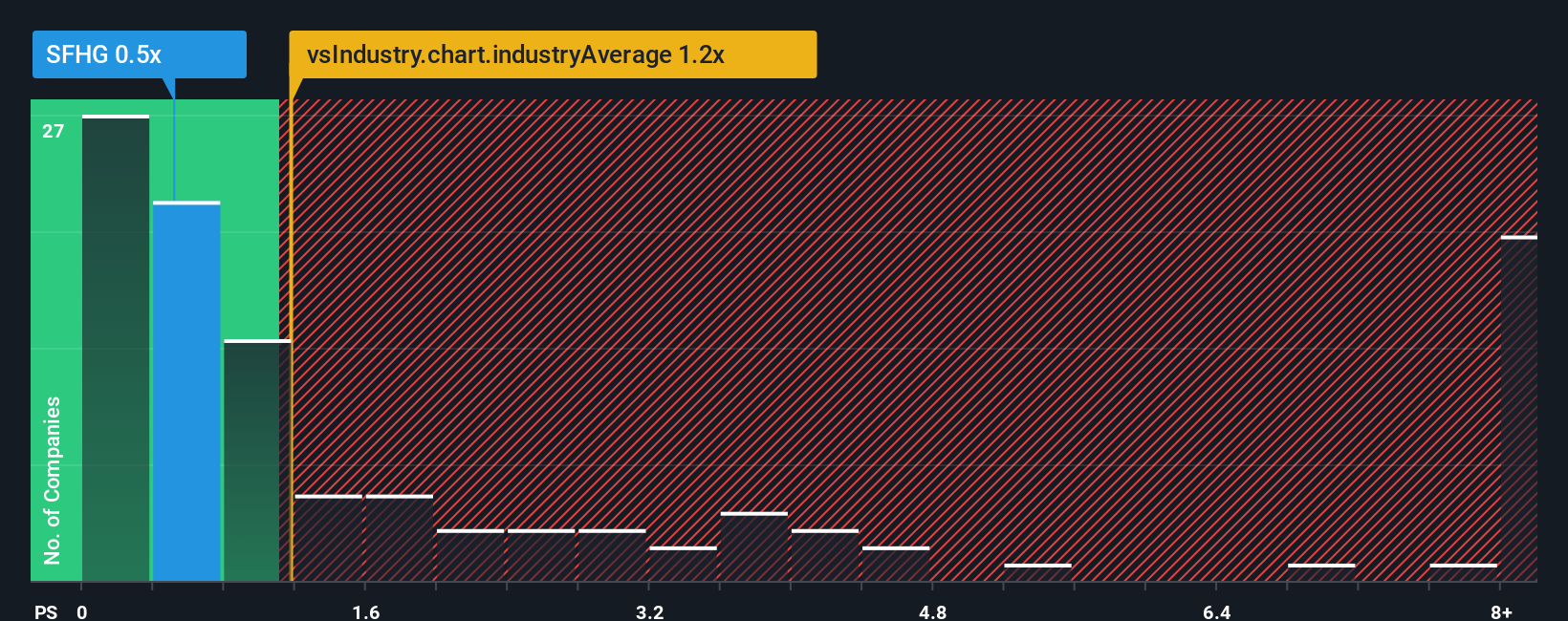Click the 1.6 x-axis tick label
This screenshot has height=621, width=1568.
coord(366,612)
